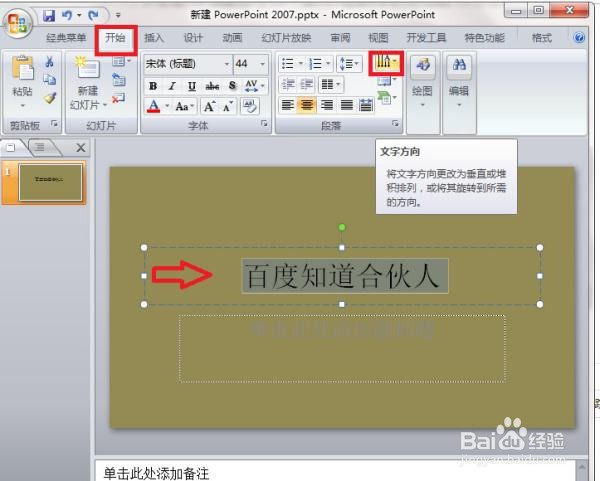600x481 pixels.
Task: Open the 格式 ribbon tab
Action: click(542, 38)
